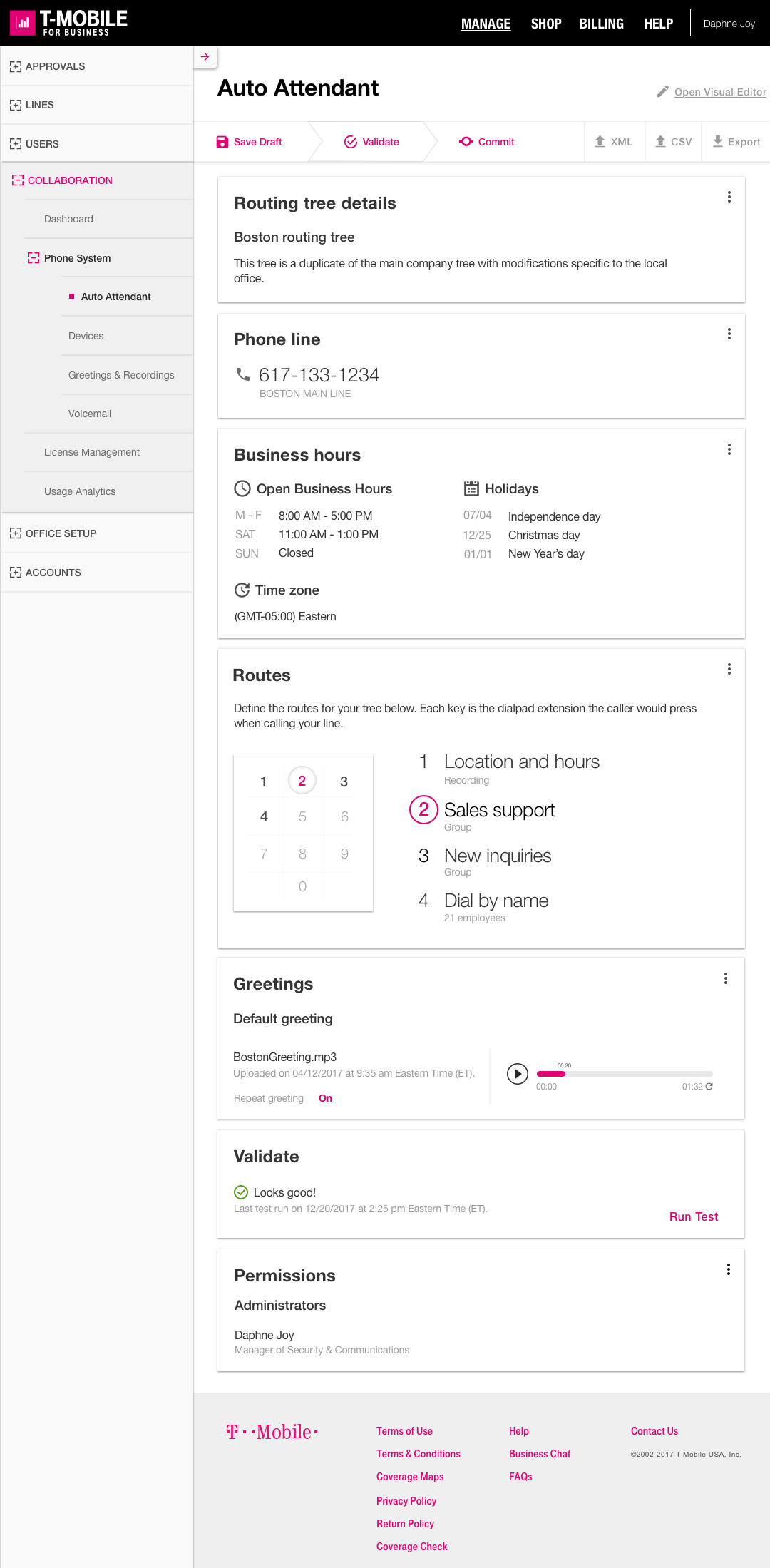Viewport: 770px width, 1568px height.
Task: Select the Sales support route
Action: point(499,810)
